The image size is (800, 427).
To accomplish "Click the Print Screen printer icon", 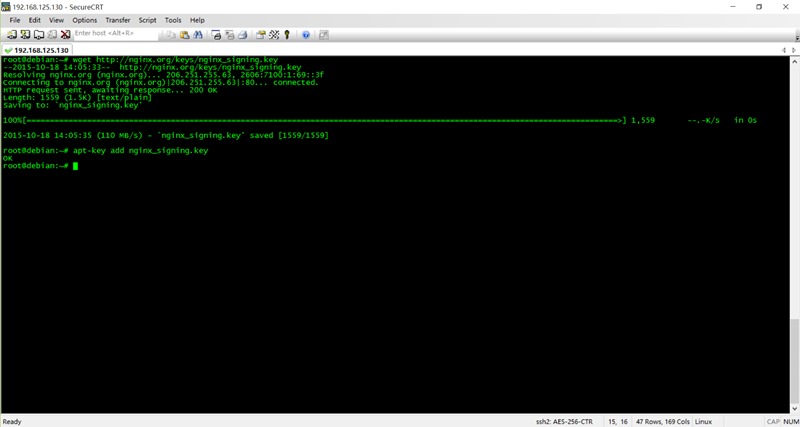I will click(216, 35).
